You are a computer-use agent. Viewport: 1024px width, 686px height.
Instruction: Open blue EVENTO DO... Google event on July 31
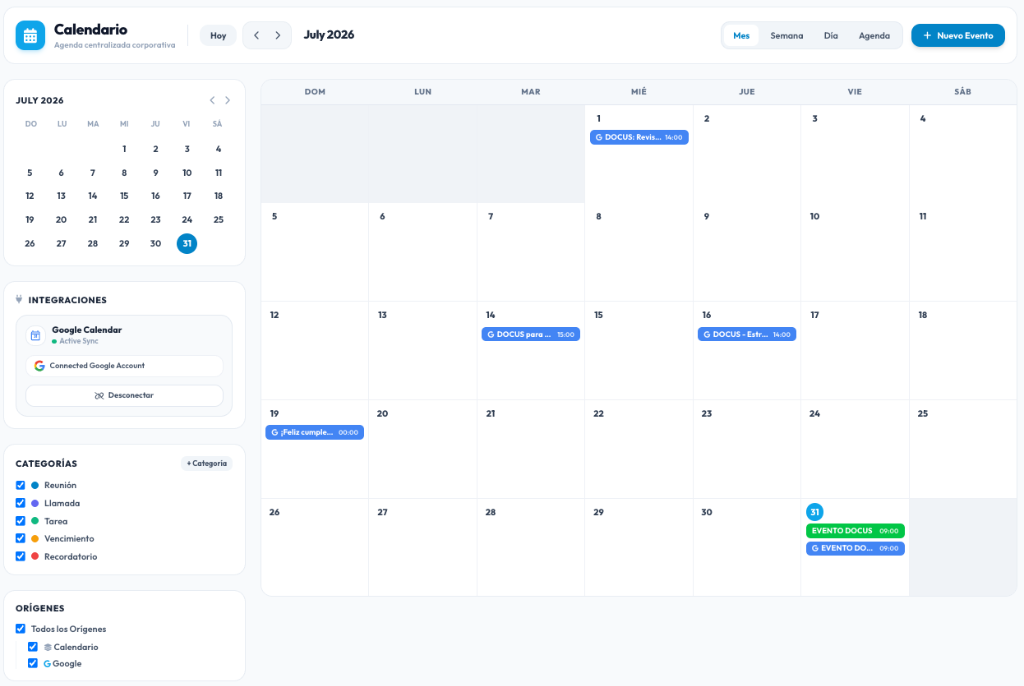[855, 548]
